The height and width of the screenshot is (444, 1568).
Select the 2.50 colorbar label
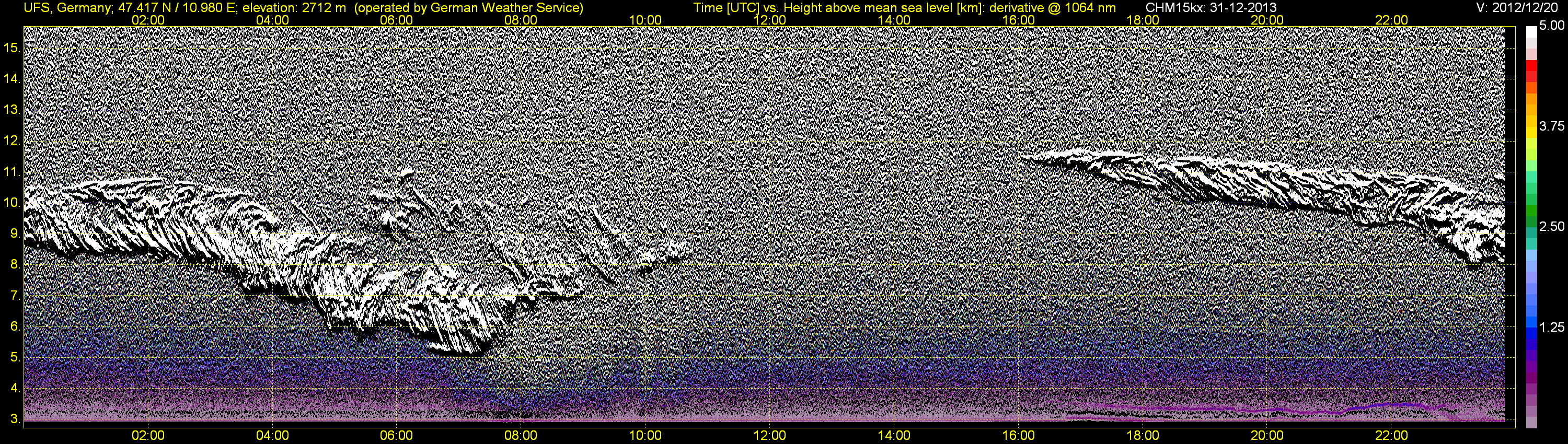[x=1552, y=226]
